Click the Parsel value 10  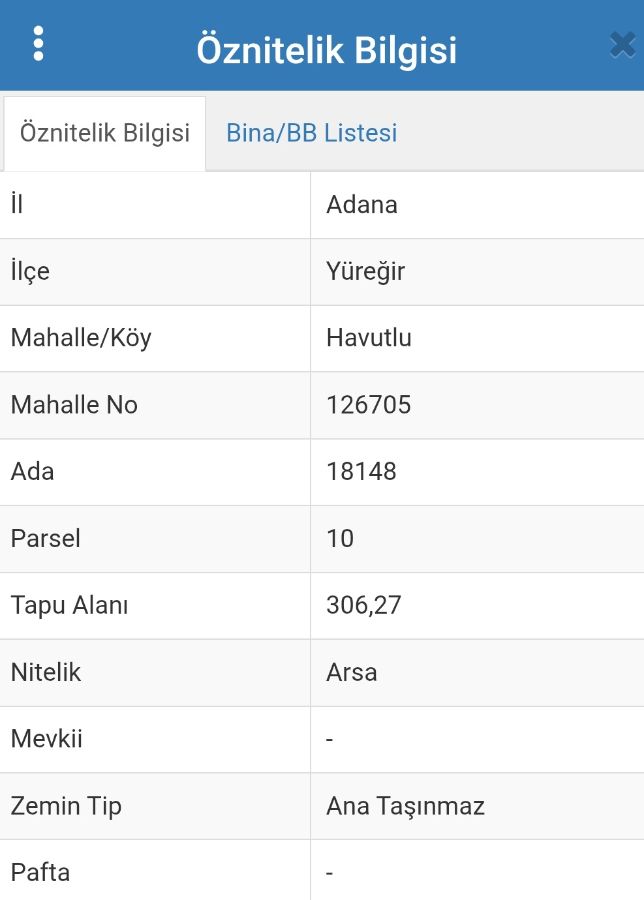click(340, 538)
